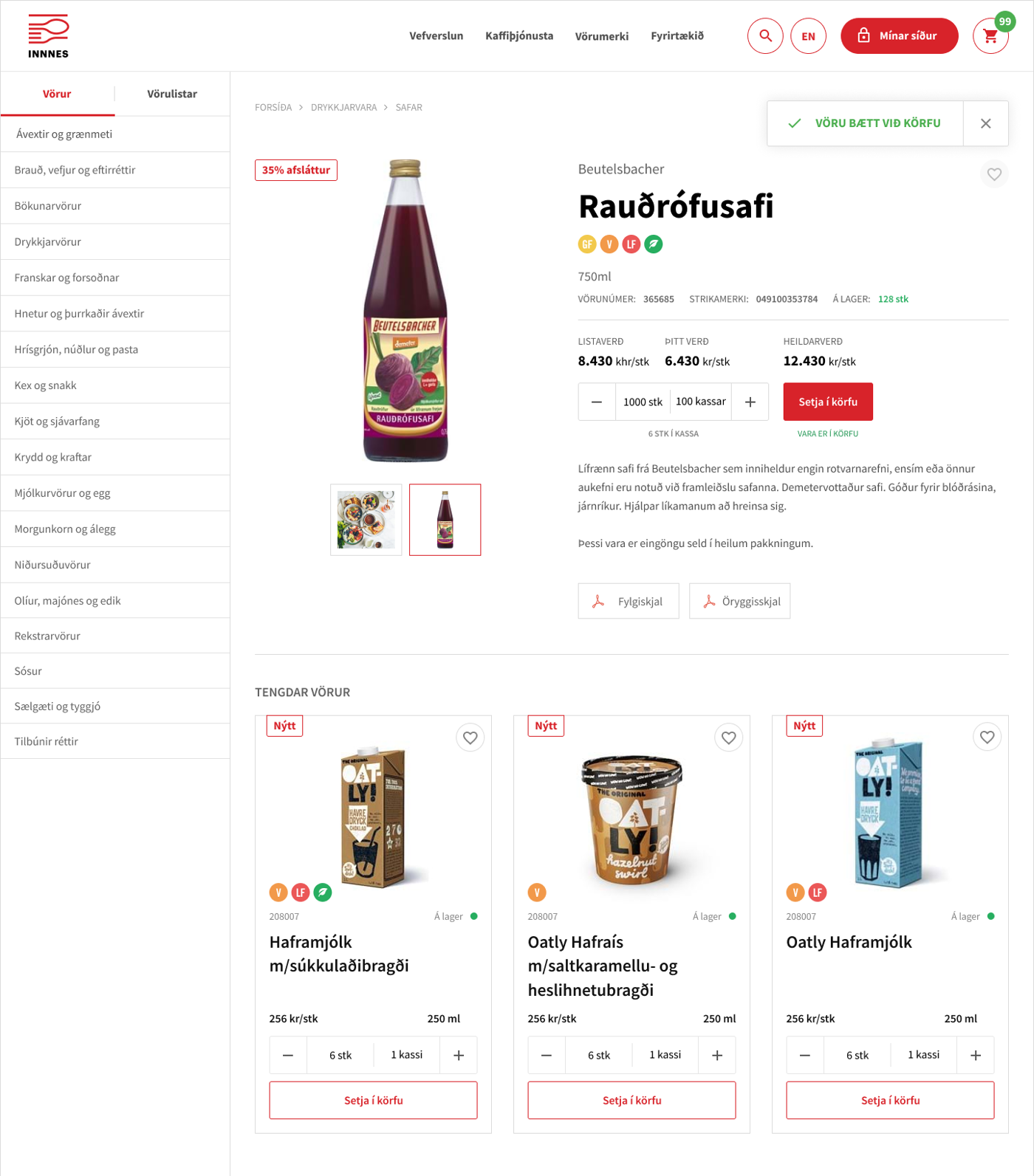The height and width of the screenshot is (1176, 1034).
Task: Toggle favorite heart on Oatly Hafraís card
Action: click(729, 737)
